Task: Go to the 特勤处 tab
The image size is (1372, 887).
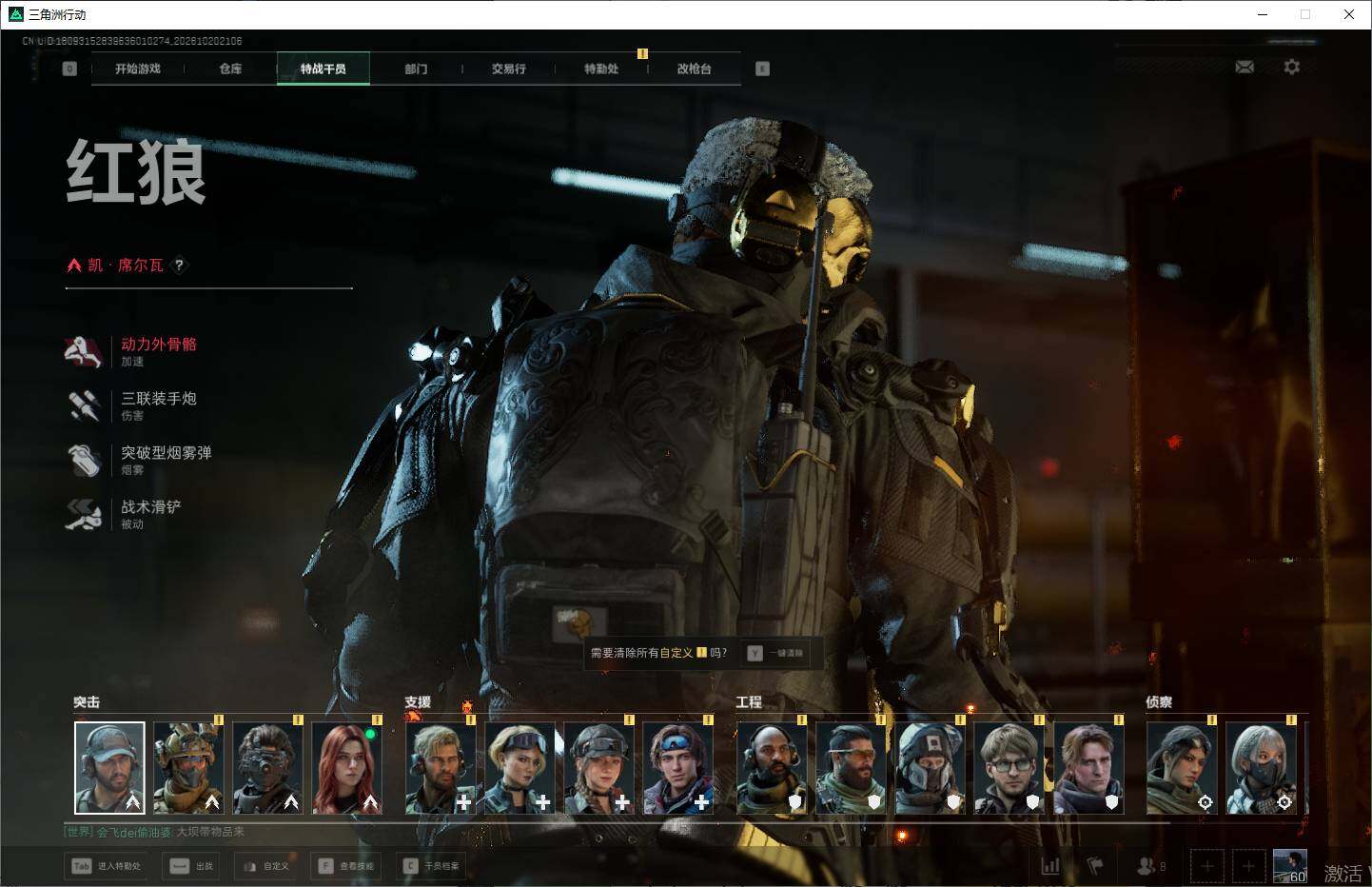Action: (601, 69)
